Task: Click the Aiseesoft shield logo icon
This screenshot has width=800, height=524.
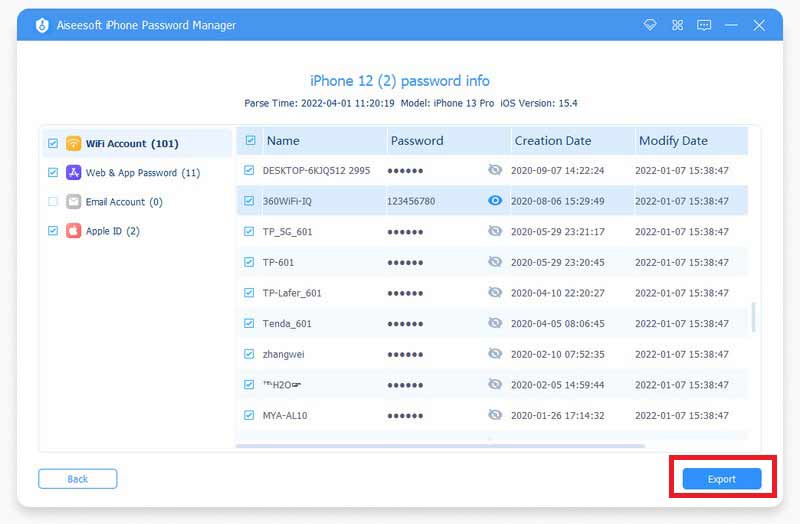Action: click(x=42, y=25)
